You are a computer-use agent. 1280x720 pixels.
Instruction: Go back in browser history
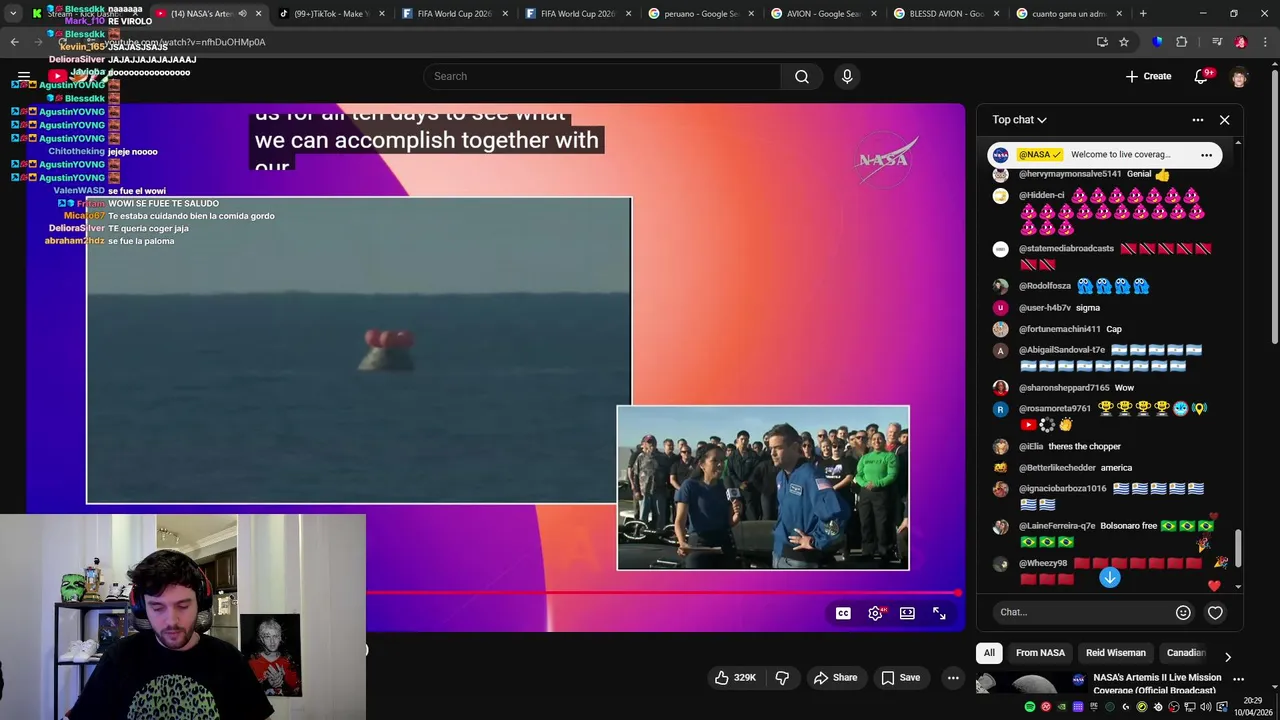point(14,42)
